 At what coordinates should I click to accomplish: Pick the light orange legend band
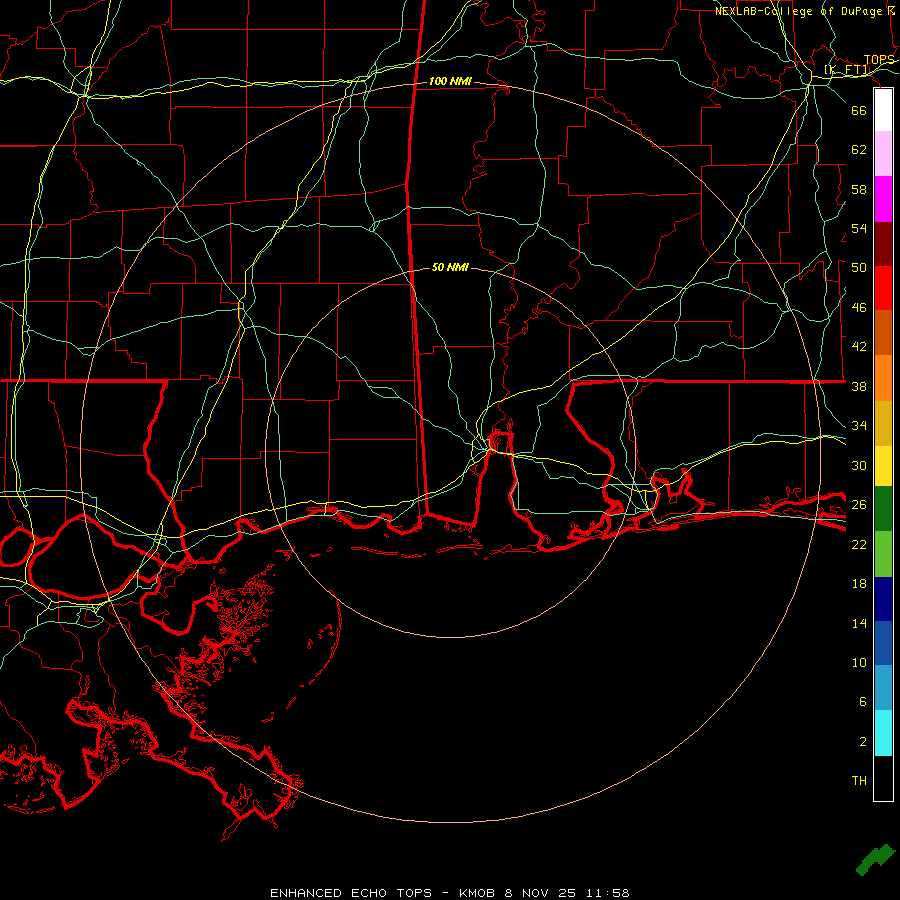(883, 378)
